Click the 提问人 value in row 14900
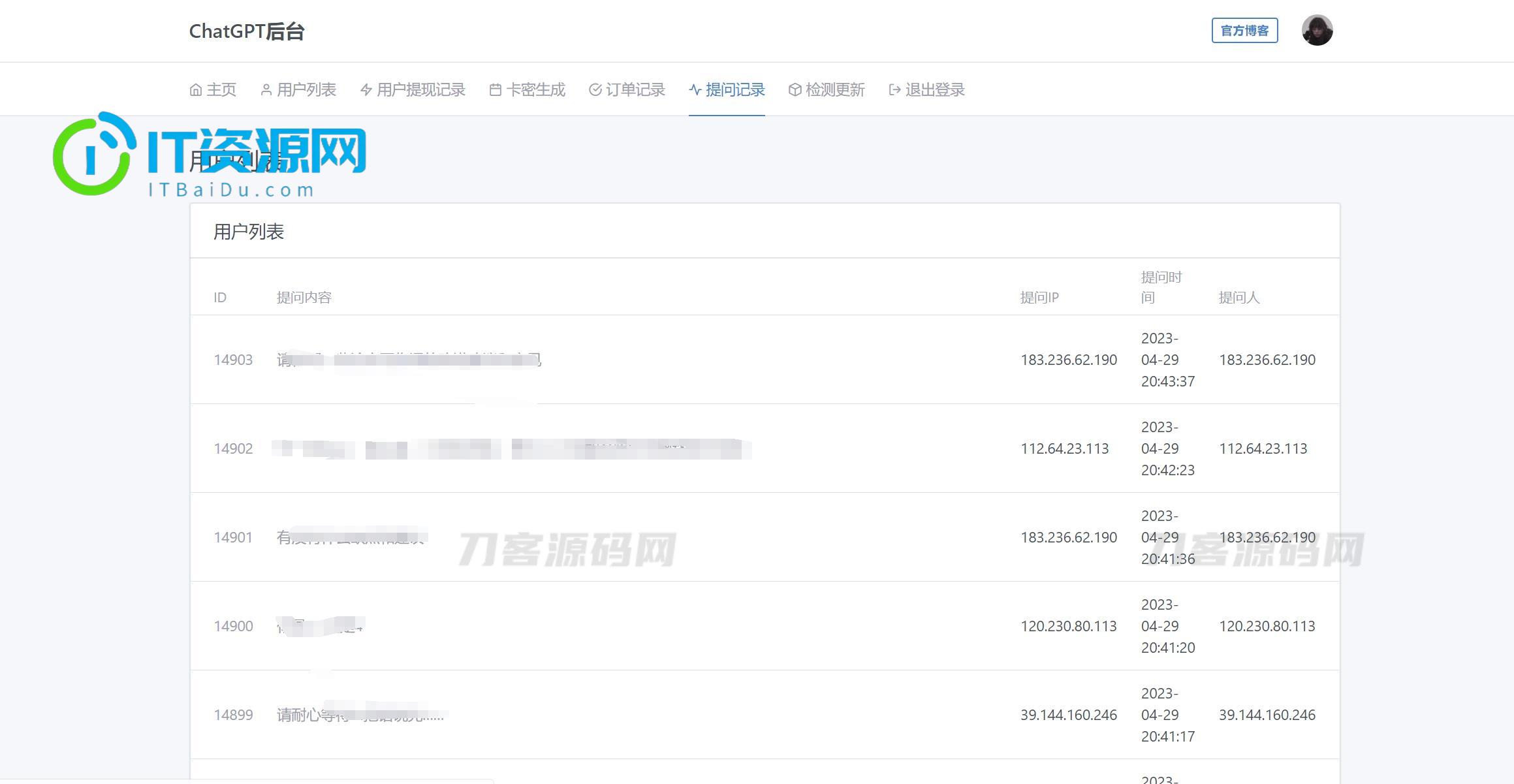The image size is (1514, 784). point(1267,626)
